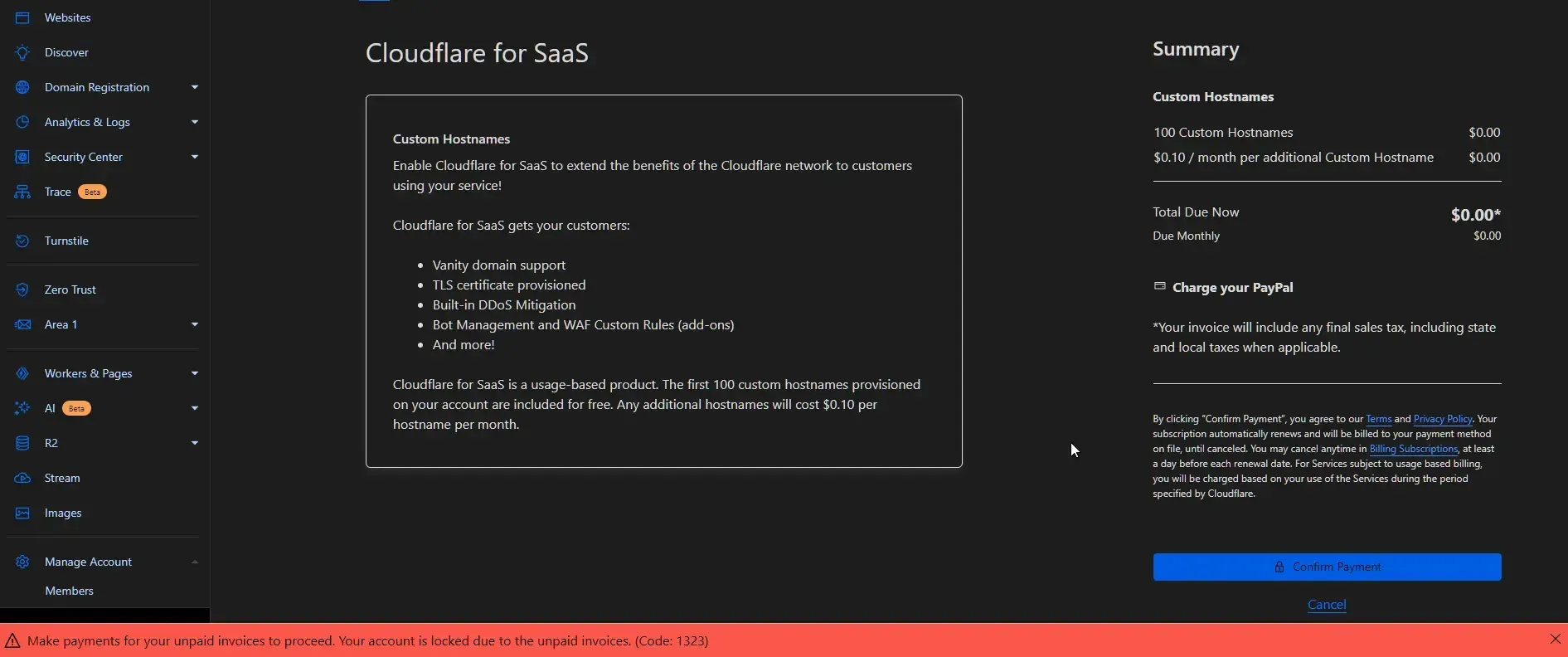This screenshot has width=1568, height=657.
Task: Click the R2 database icon
Action: 22,443
